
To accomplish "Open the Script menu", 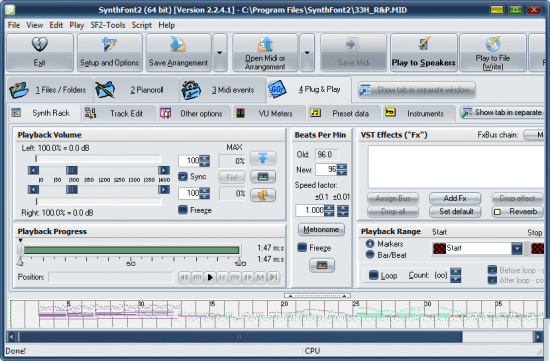I will click(142, 25).
